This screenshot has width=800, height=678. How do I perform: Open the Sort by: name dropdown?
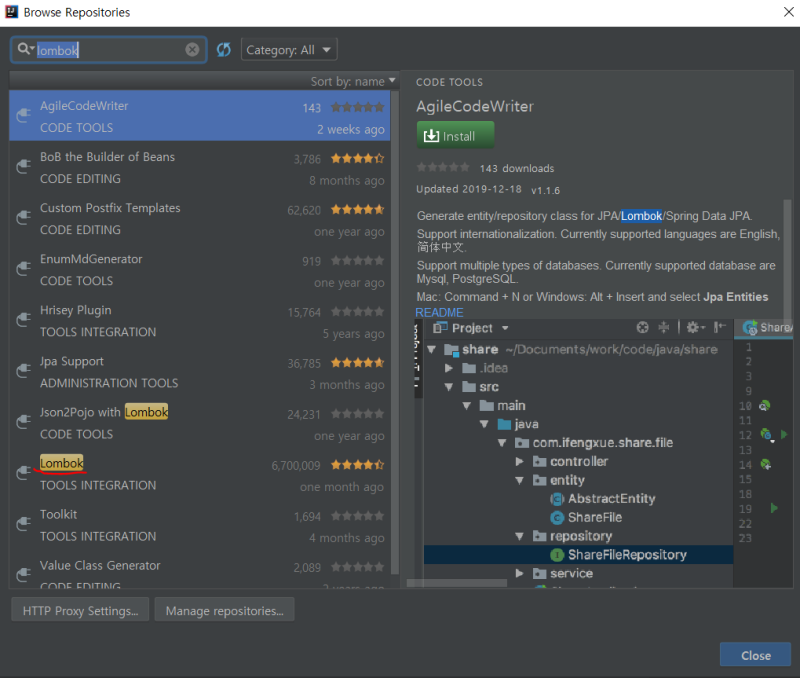click(353, 81)
